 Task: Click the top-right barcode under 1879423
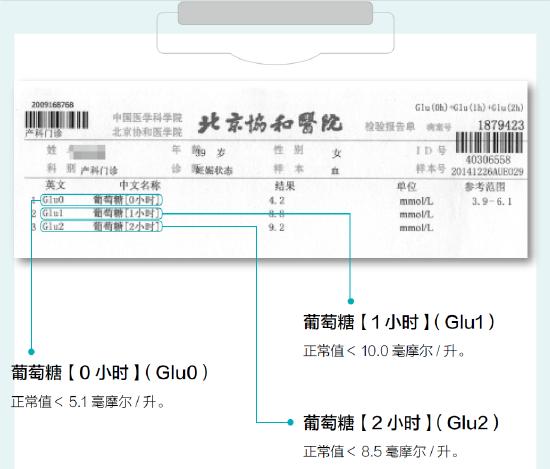click(x=489, y=142)
